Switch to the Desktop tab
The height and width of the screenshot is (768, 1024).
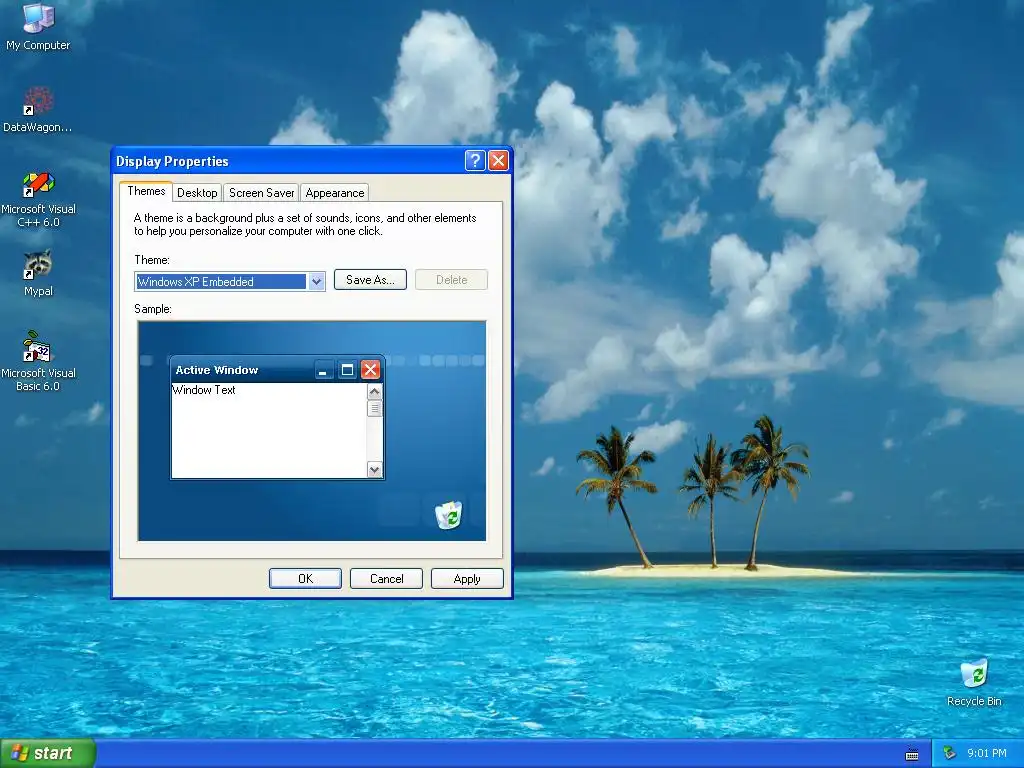pos(197,193)
